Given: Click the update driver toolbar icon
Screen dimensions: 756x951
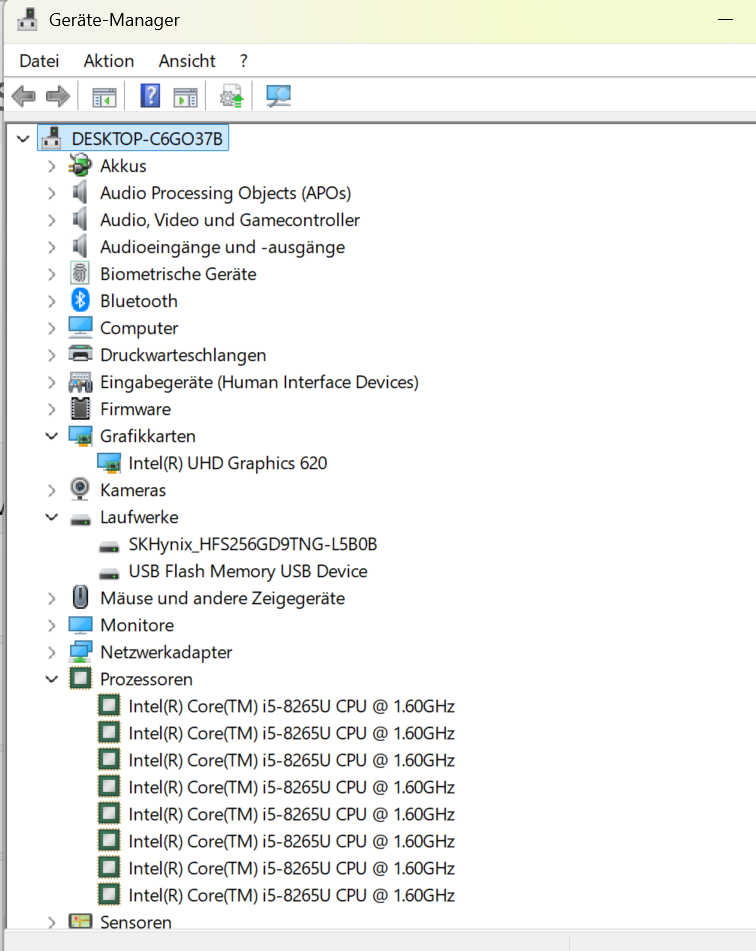Looking at the screenshot, I should [x=231, y=96].
